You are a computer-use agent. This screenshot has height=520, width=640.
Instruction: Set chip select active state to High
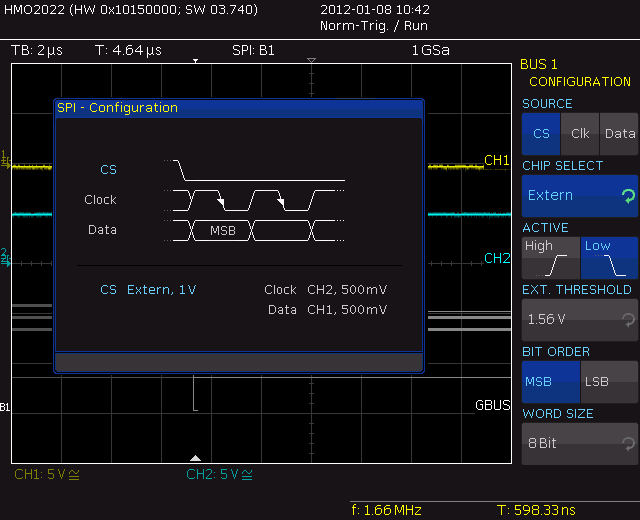point(550,258)
